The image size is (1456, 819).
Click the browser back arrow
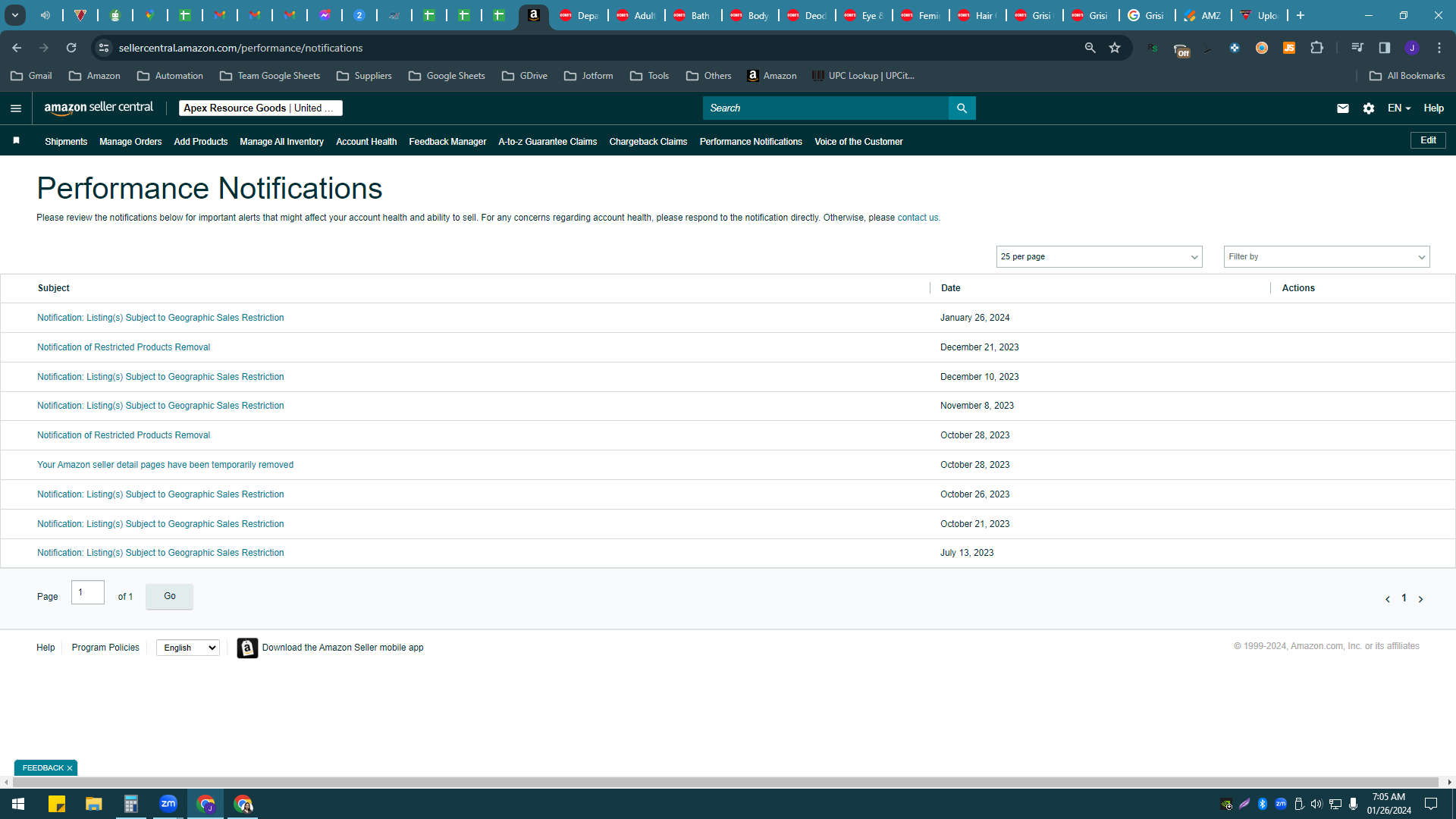pyautogui.click(x=17, y=48)
